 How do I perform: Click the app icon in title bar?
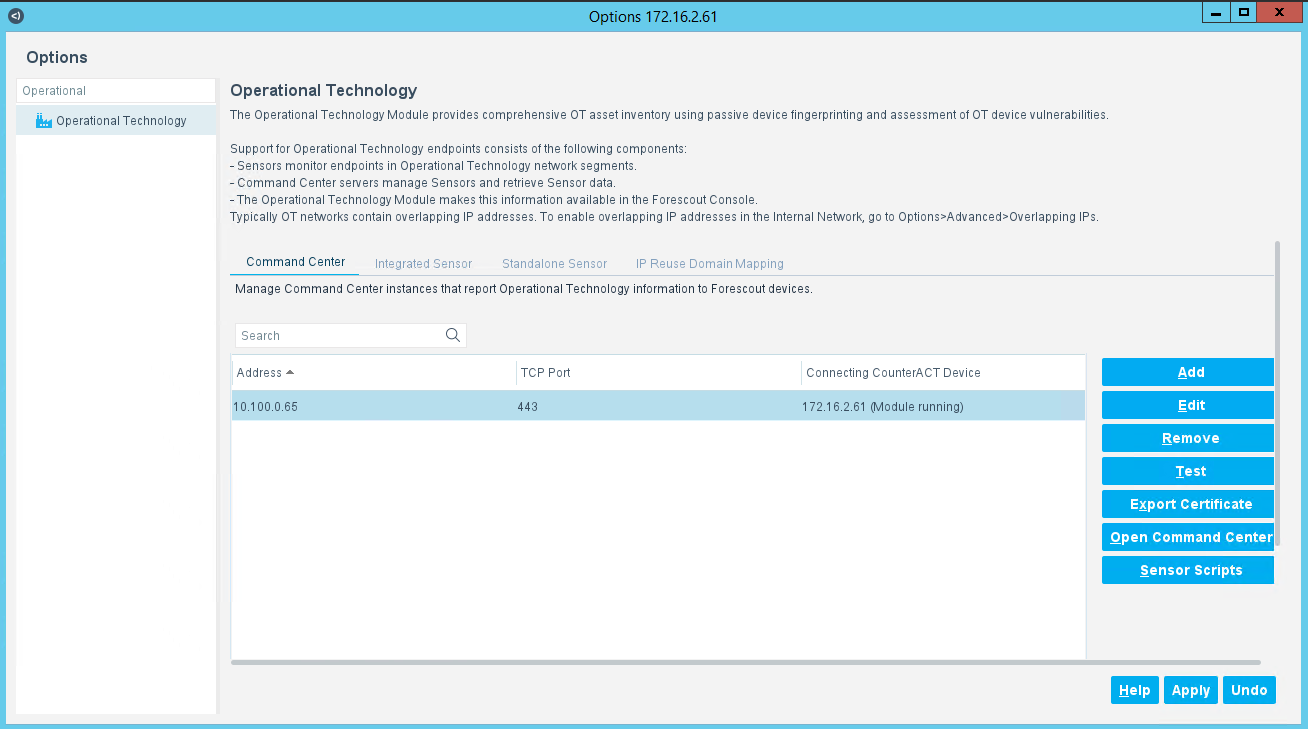(x=15, y=16)
